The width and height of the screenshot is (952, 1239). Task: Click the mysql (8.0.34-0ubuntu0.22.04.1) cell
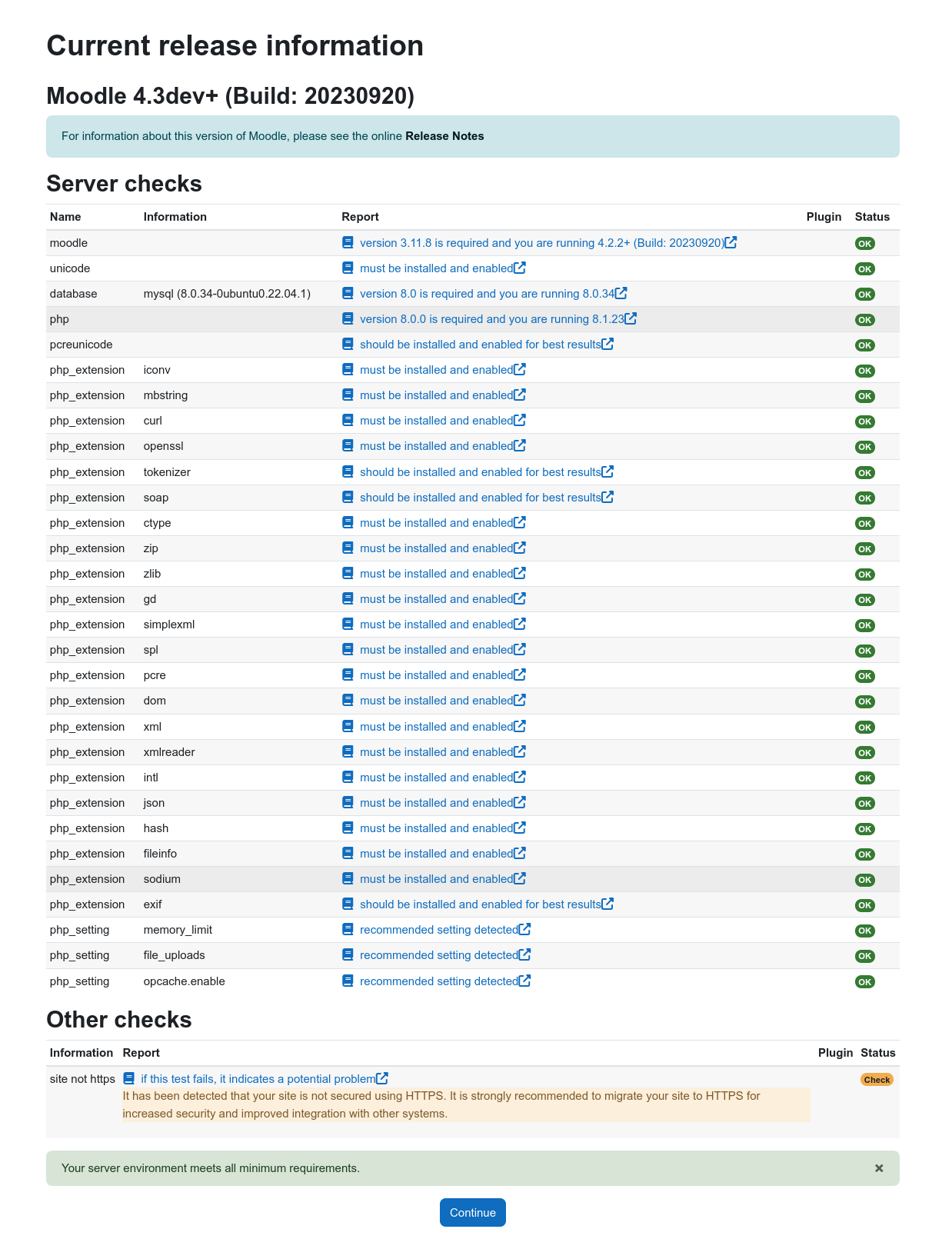pyautogui.click(x=227, y=294)
